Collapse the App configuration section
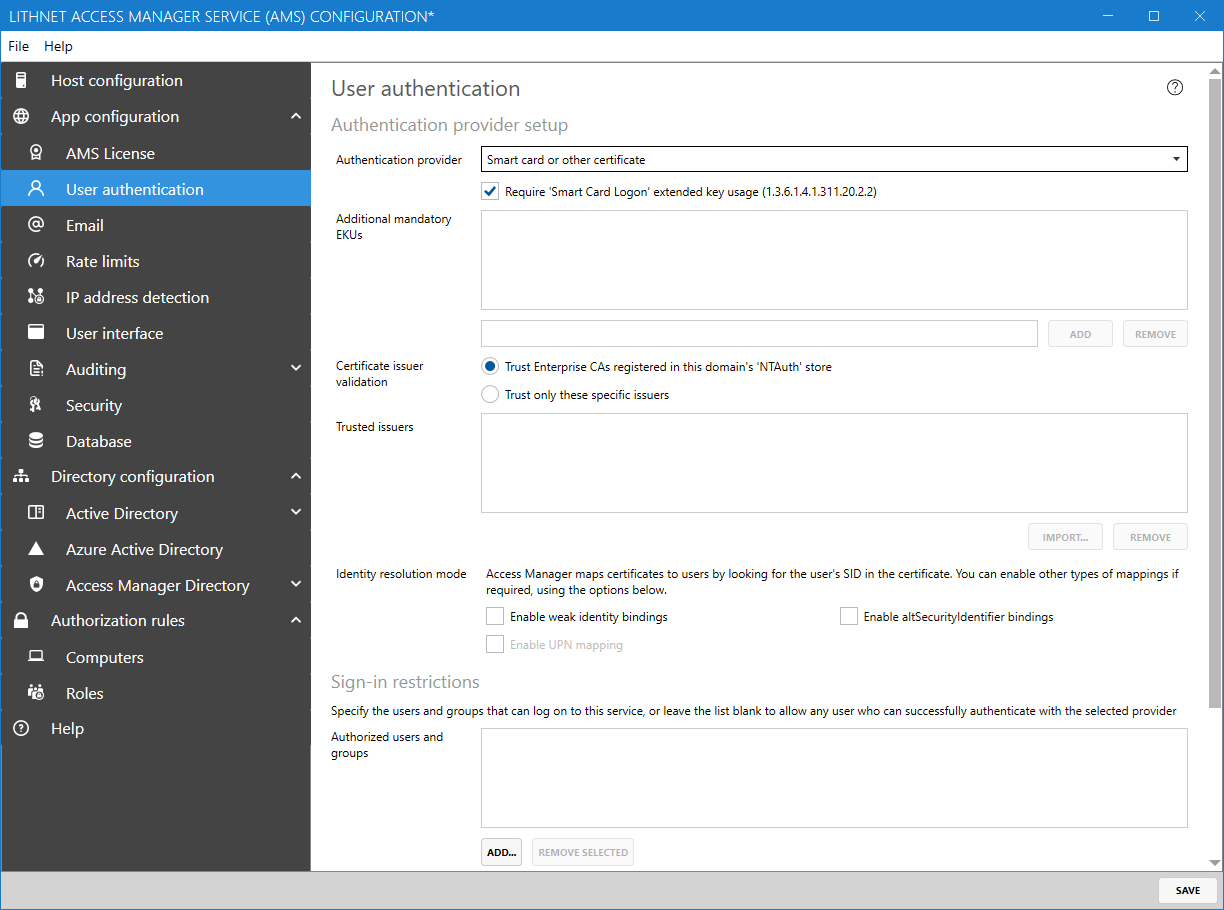The width and height of the screenshot is (1224, 910). 295,117
